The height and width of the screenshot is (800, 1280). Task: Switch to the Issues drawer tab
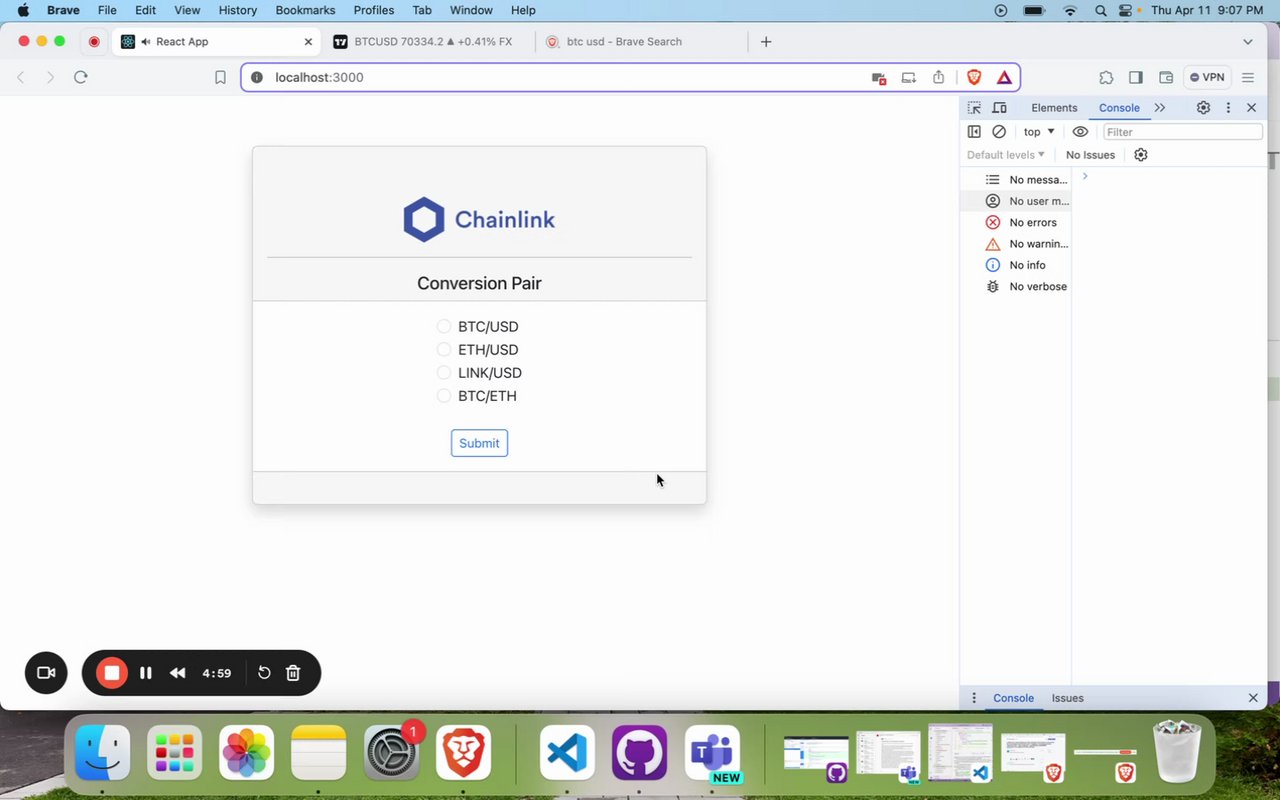point(1067,698)
